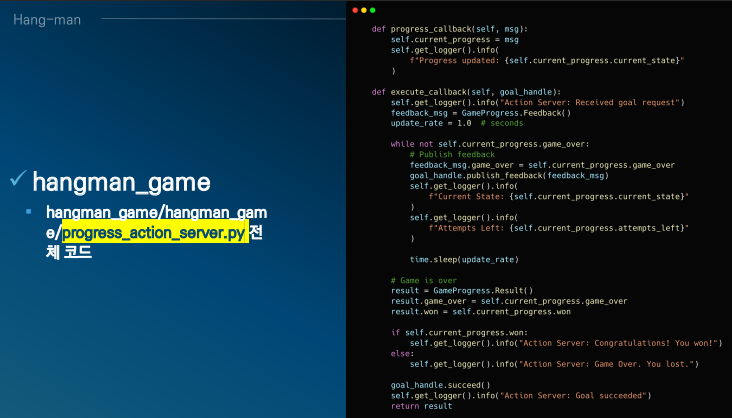Click the 'hangman_game/hangman_gam' path line
The width and height of the screenshot is (732, 418).
[157, 213]
